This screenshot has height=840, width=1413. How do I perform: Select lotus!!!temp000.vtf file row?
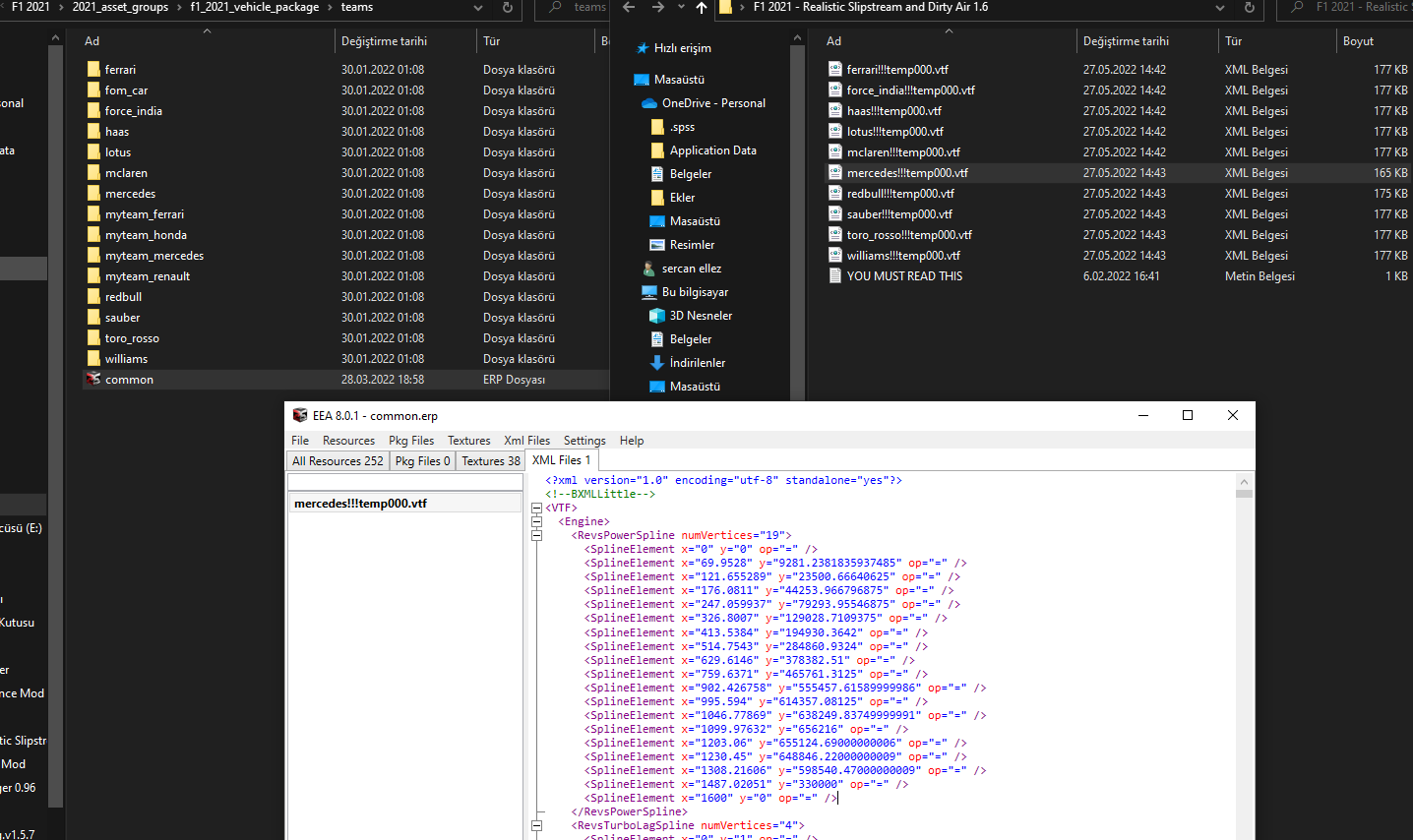(x=1117, y=131)
